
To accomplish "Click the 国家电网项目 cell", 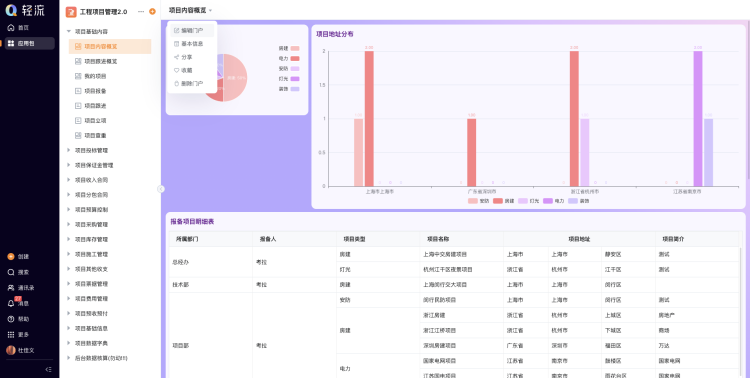I will [462, 361].
